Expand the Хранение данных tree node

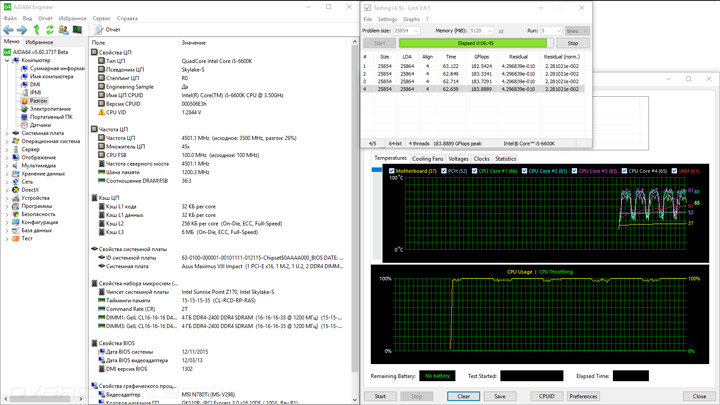[x=7, y=174]
